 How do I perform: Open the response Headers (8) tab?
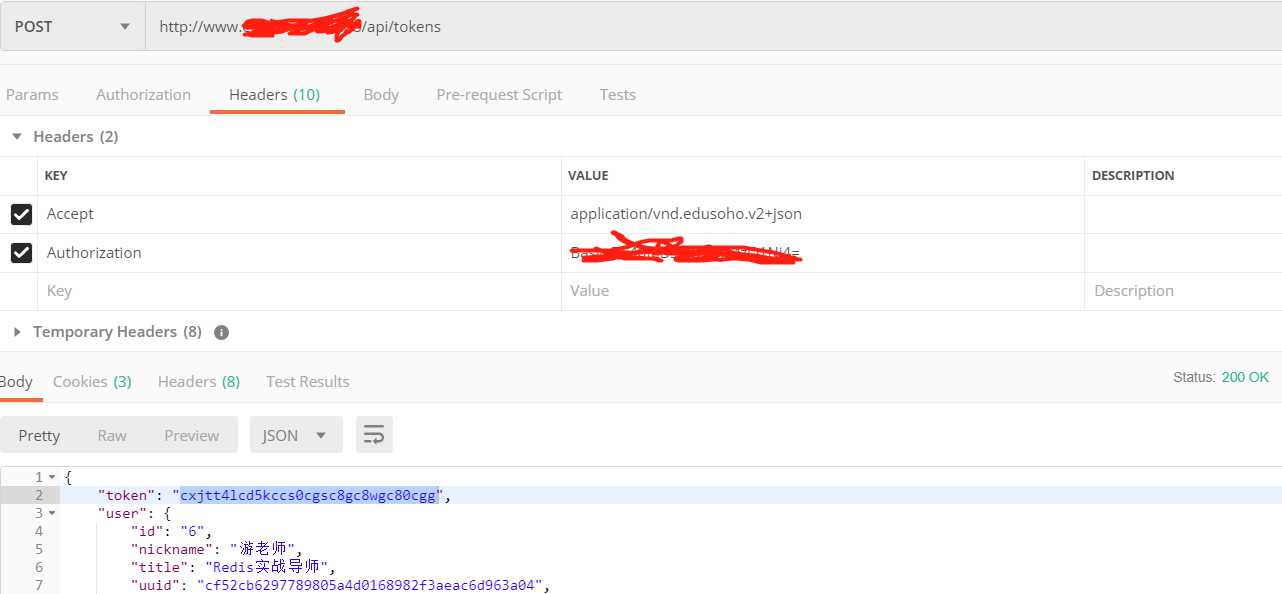click(x=199, y=382)
